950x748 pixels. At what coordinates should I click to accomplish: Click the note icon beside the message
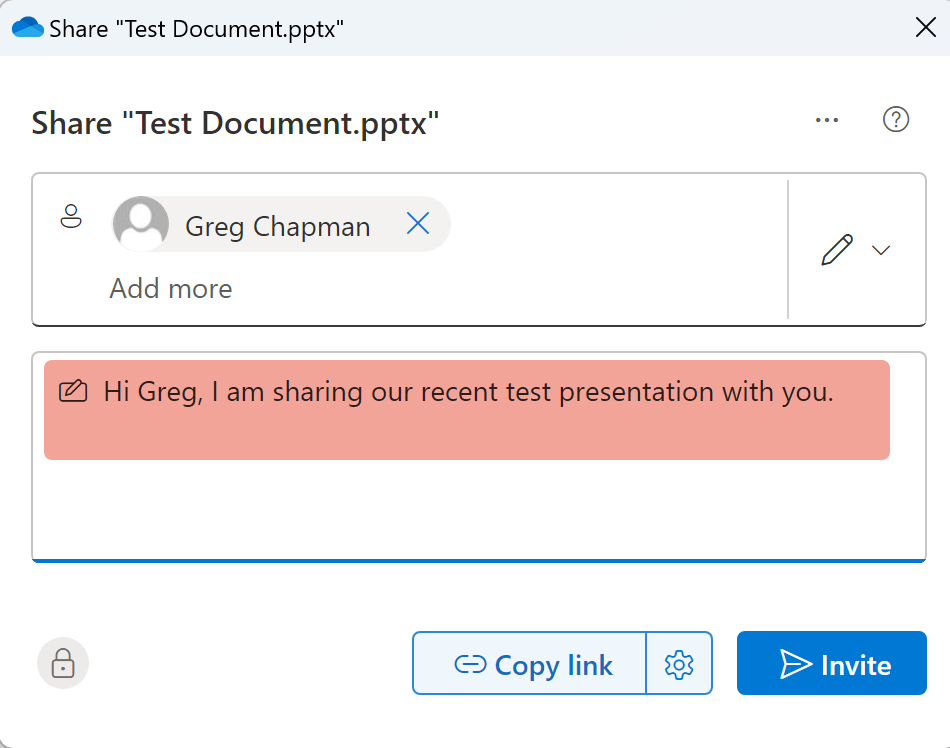coord(73,391)
